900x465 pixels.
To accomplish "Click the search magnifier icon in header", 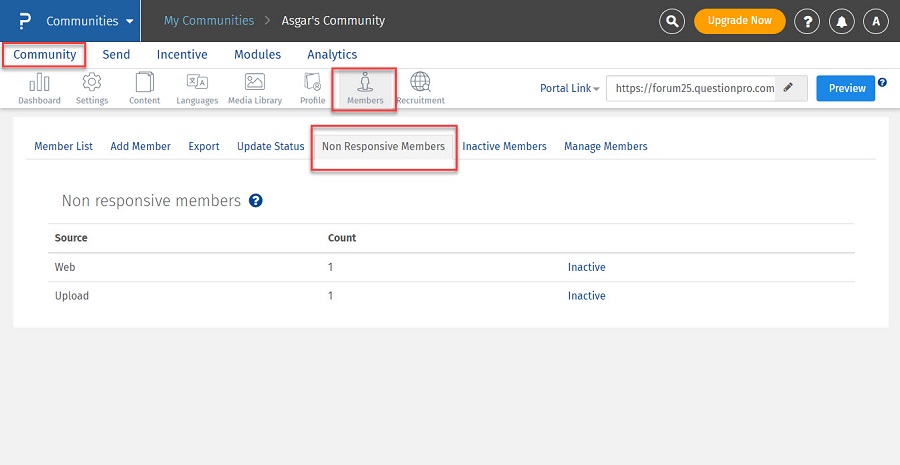I will coord(673,21).
